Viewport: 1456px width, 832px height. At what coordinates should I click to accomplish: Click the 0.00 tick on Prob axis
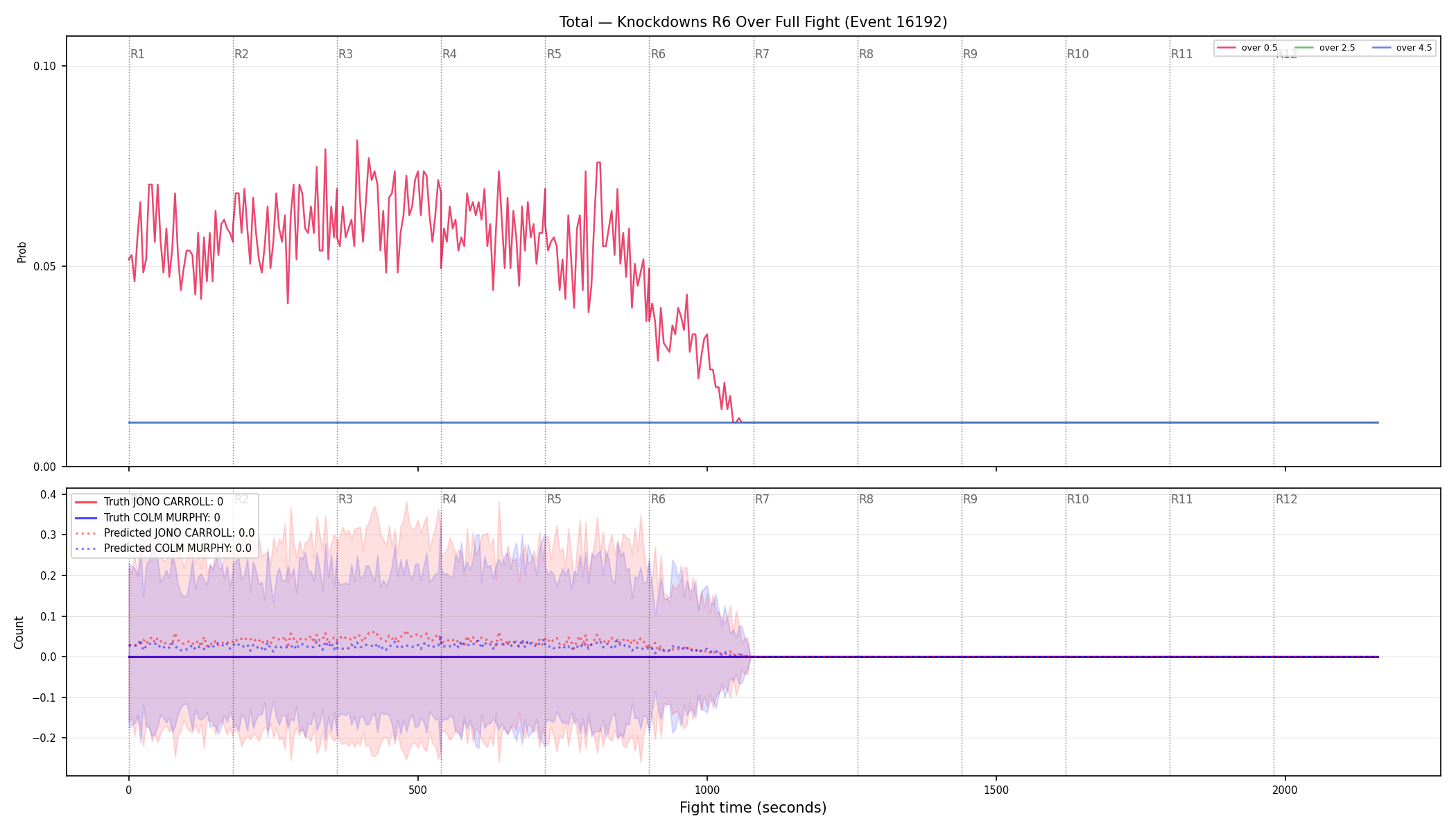click(x=44, y=467)
